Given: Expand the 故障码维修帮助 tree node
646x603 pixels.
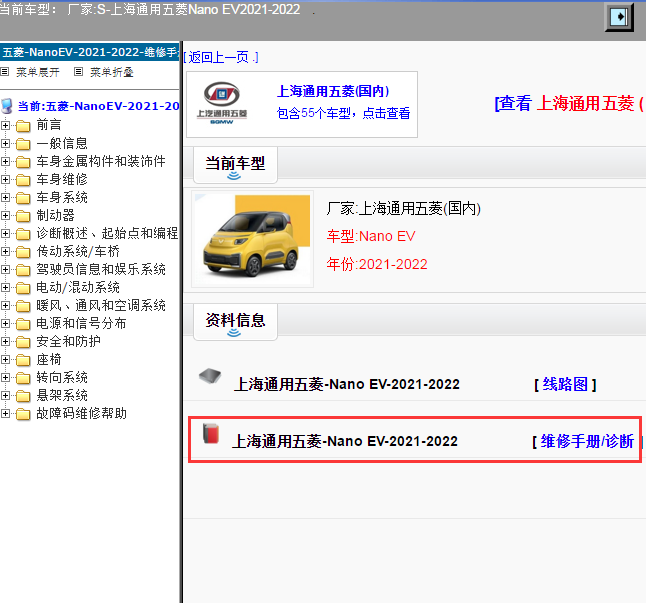Looking at the screenshot, I should coord(5,413).
